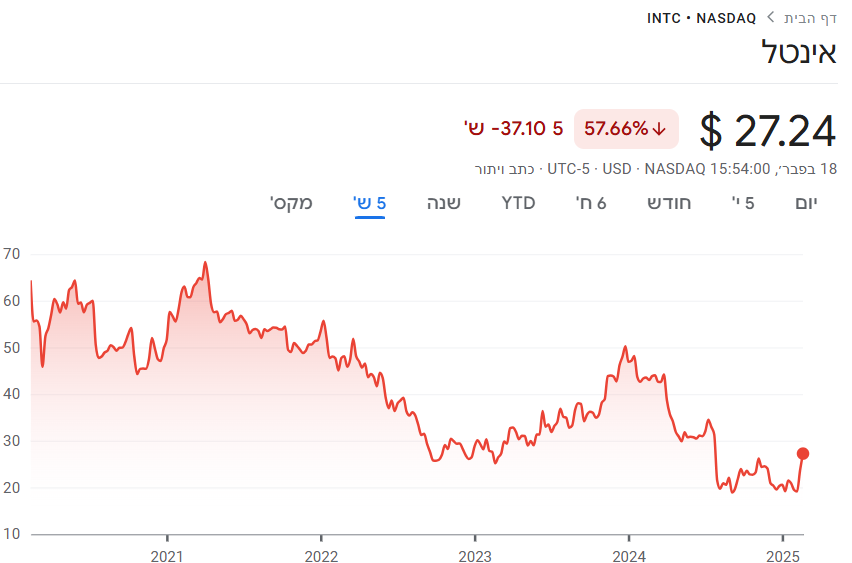Switch to the "6 ח'" six-month tab

point(592,204)
